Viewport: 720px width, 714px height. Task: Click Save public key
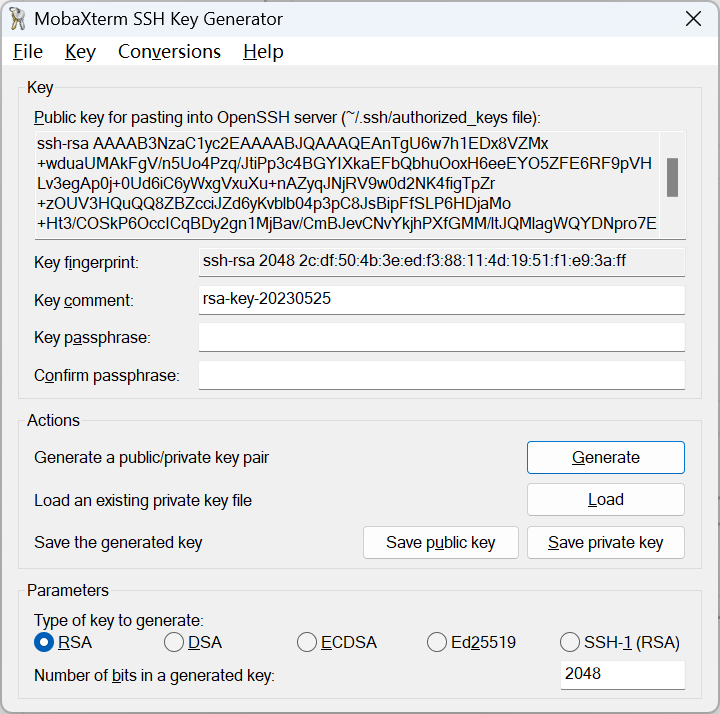coord(441,542)
